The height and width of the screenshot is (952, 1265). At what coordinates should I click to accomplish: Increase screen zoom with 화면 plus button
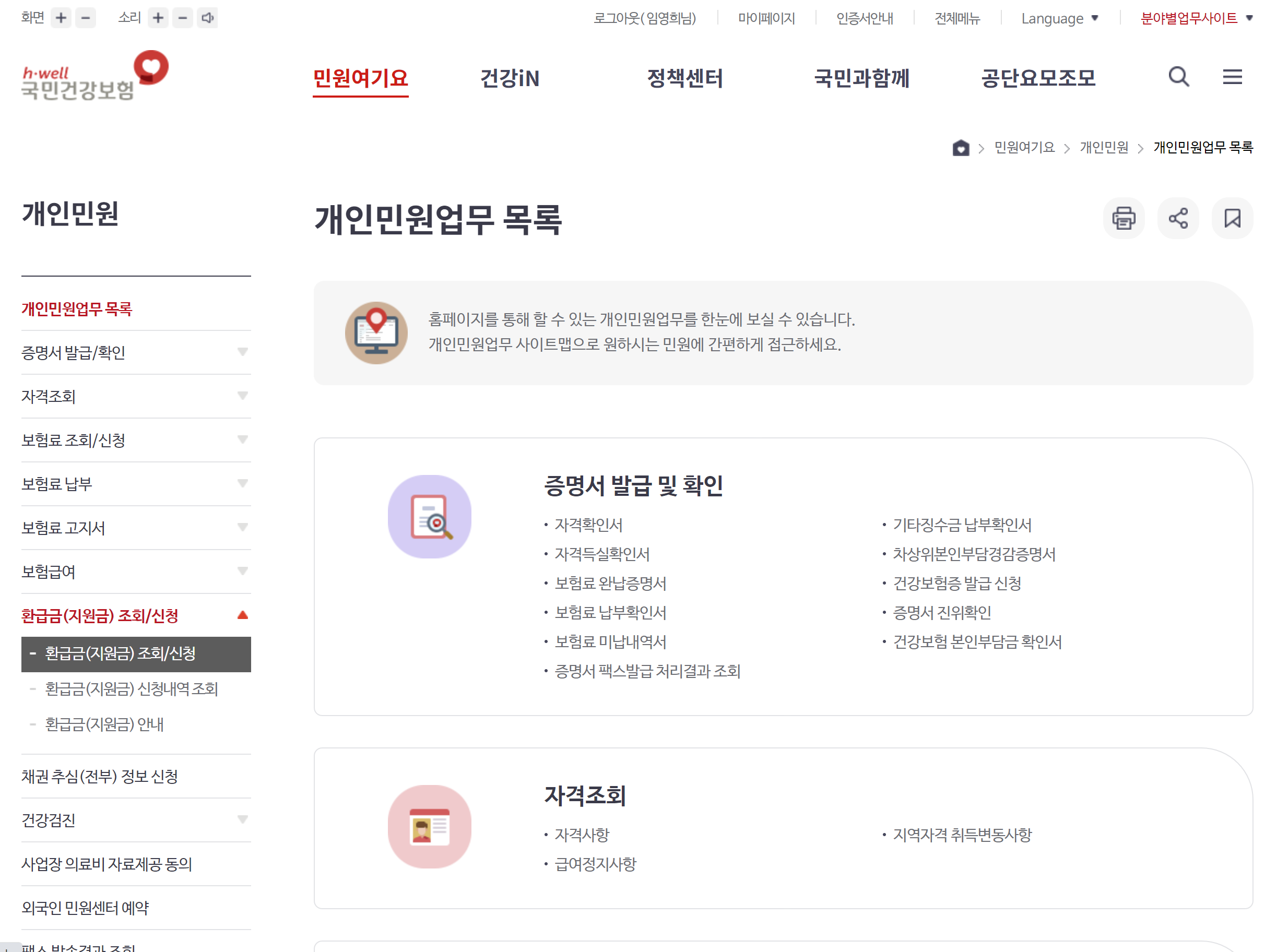pos(61,18)
